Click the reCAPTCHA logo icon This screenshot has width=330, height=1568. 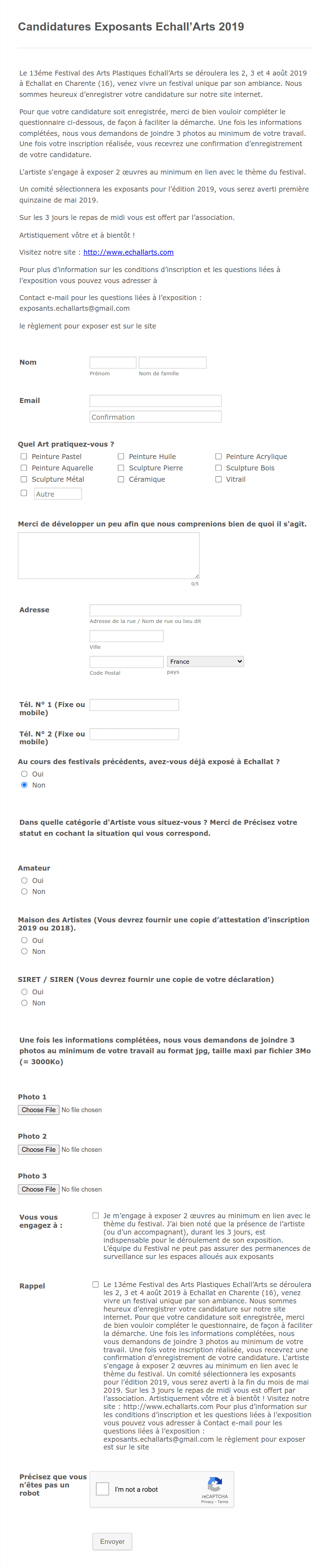coord(214,1483)
